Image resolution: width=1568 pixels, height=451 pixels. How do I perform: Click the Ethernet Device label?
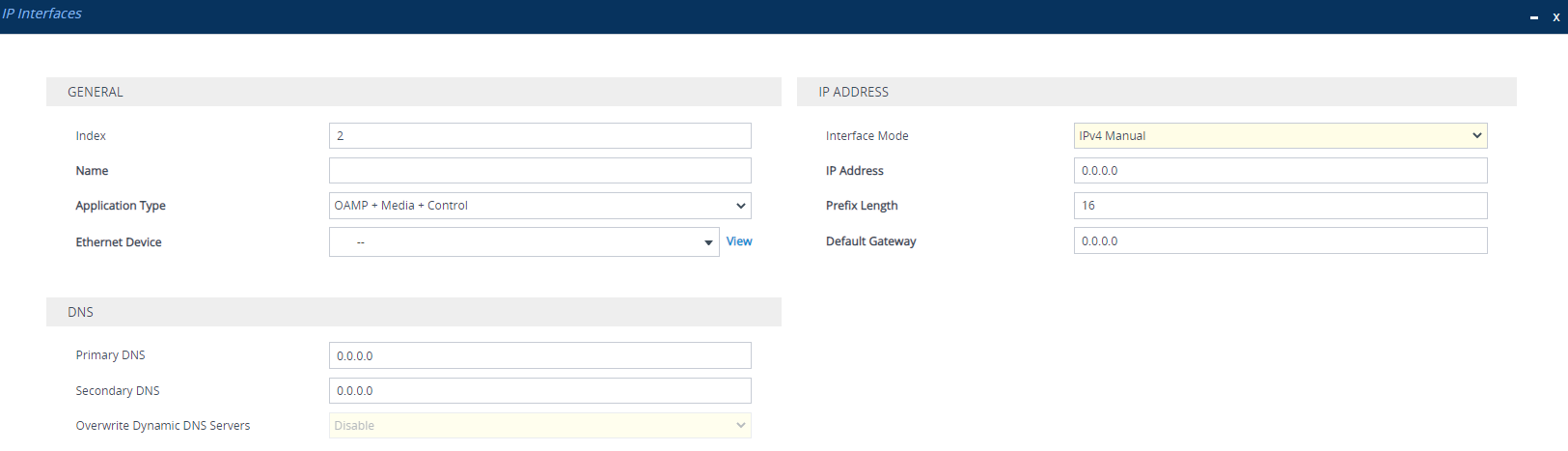[119, 242]
